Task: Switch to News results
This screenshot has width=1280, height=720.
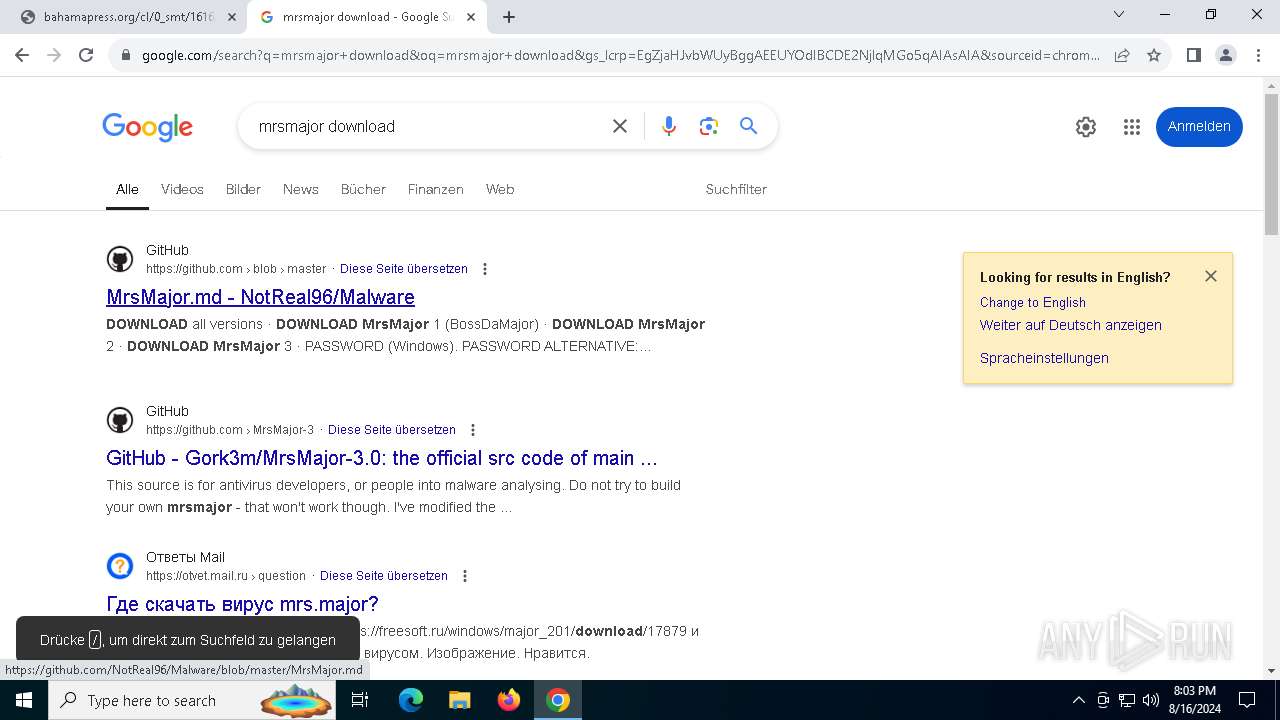Action: click(301, 189)
